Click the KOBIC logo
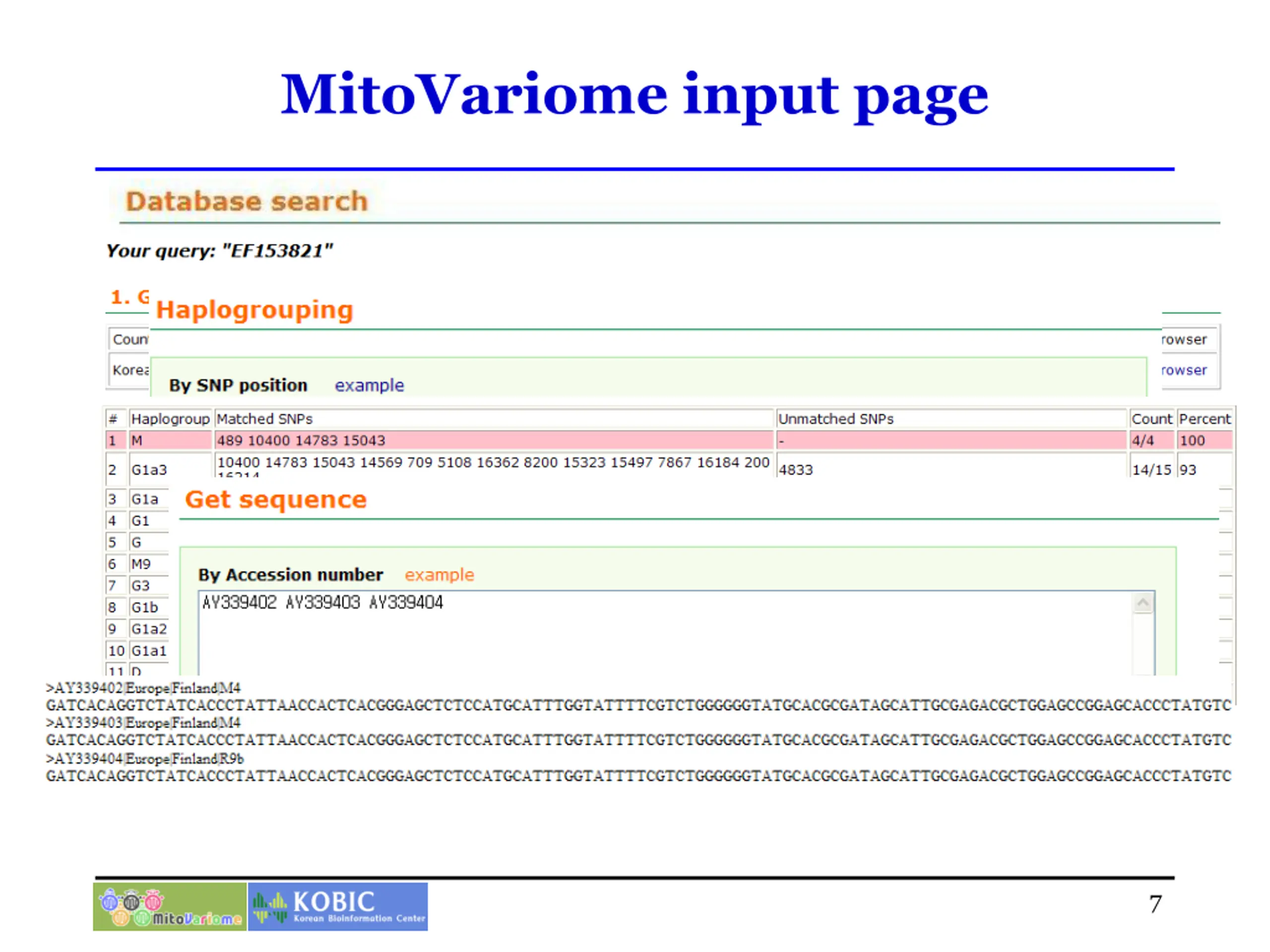The height and width of the screenshot is (952, 1270). point(338,906)
